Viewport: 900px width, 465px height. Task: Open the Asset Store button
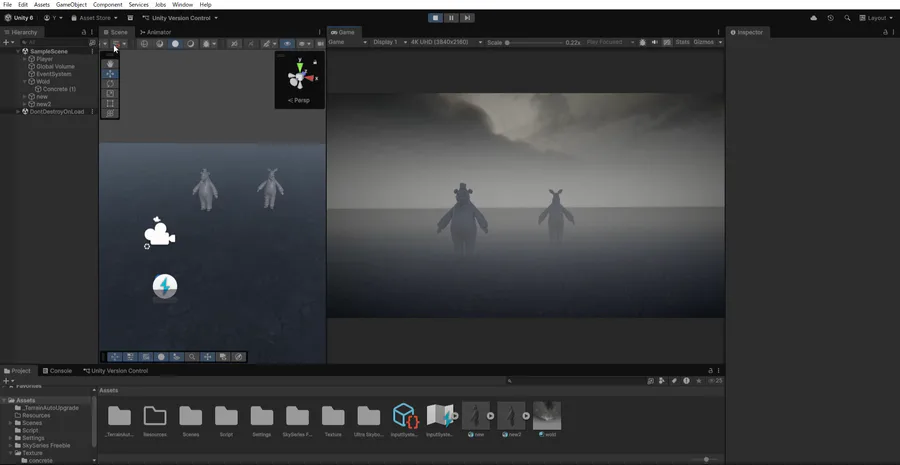coord(94,18)
